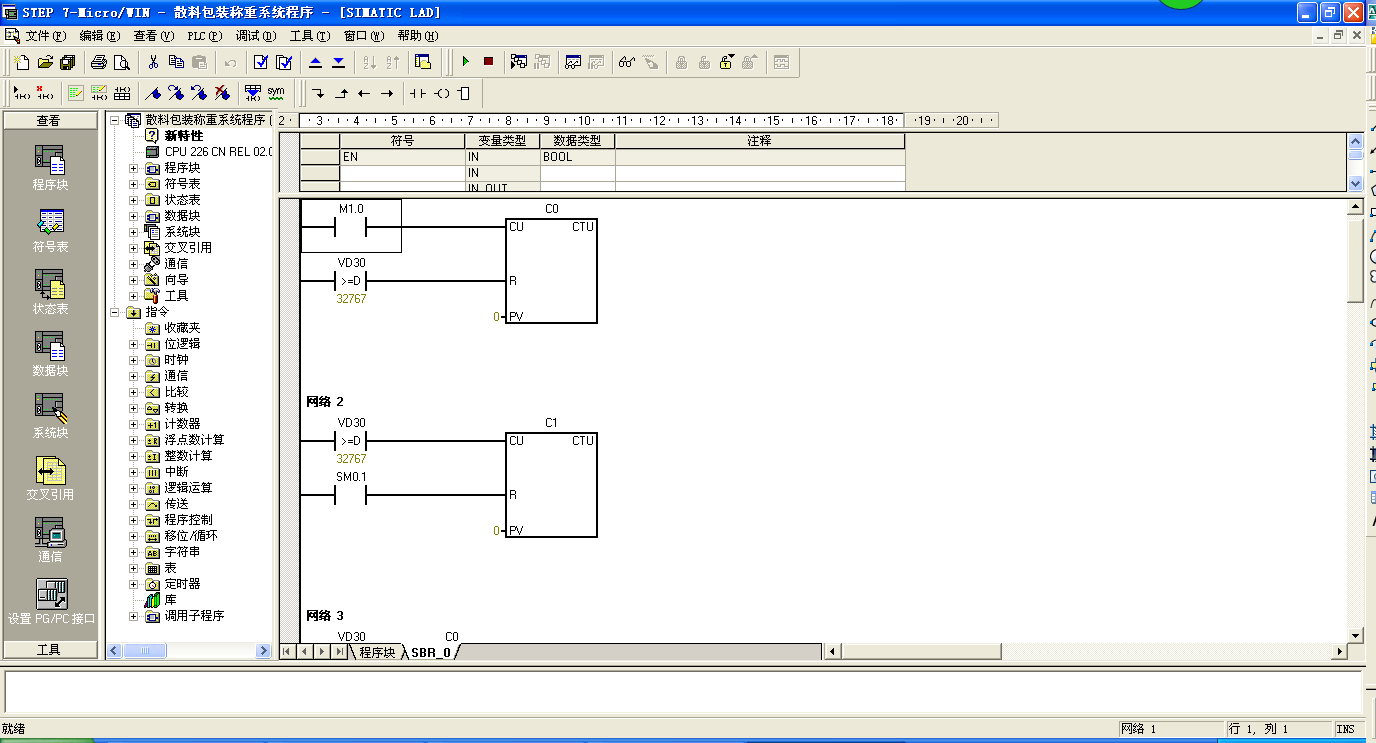Click the sym symbol table icon

tap(276, 93)
